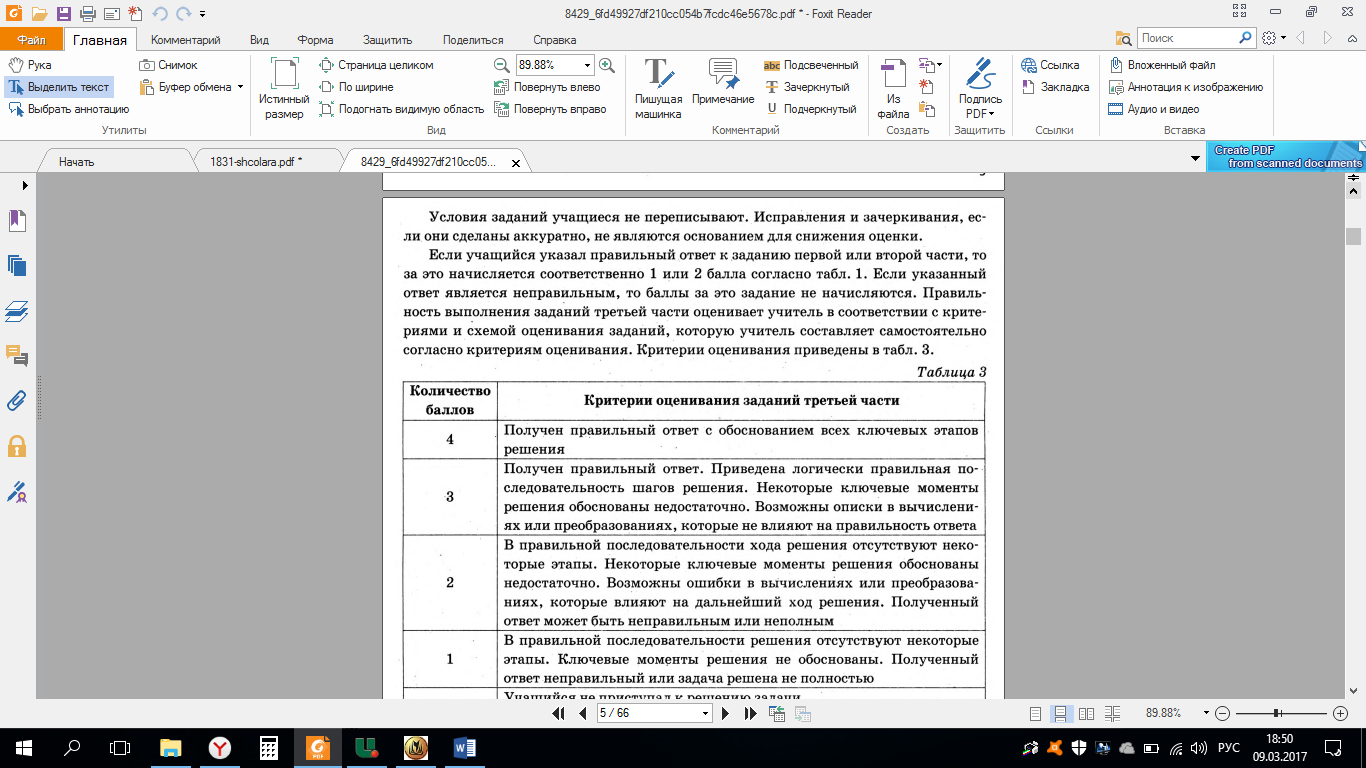Open the Layers side panel icon
1366x768 pixels.
point(17,311)
